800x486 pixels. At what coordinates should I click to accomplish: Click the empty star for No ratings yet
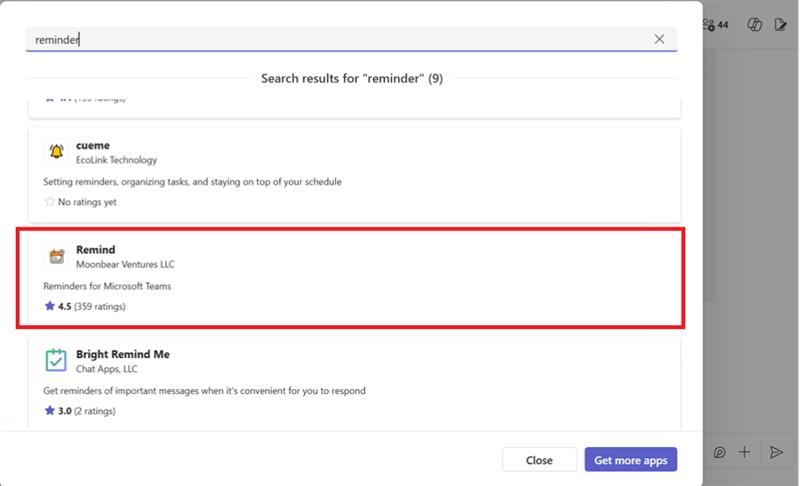point(49,201)
